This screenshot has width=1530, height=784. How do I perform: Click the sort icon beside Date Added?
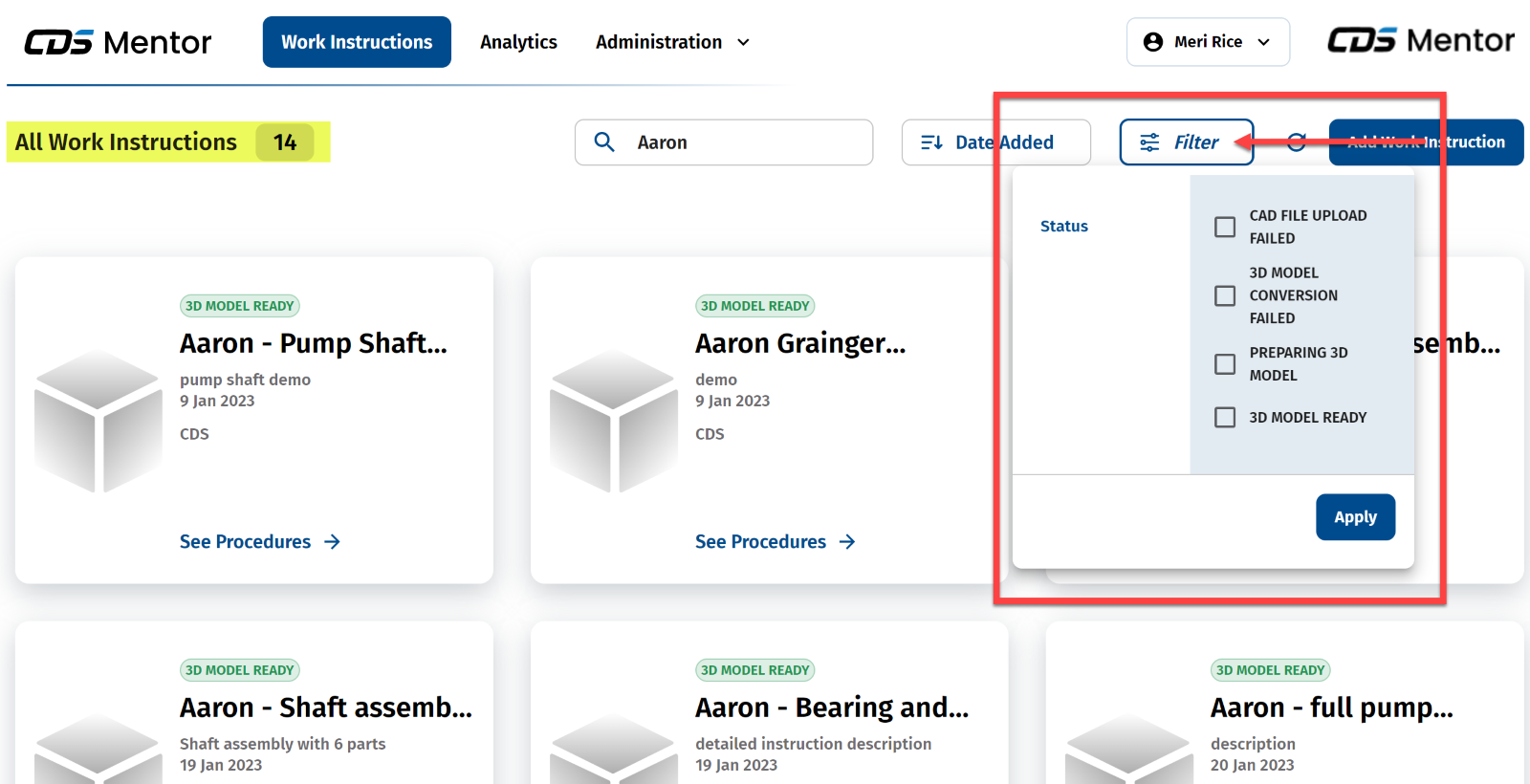(x=931, y=142)
